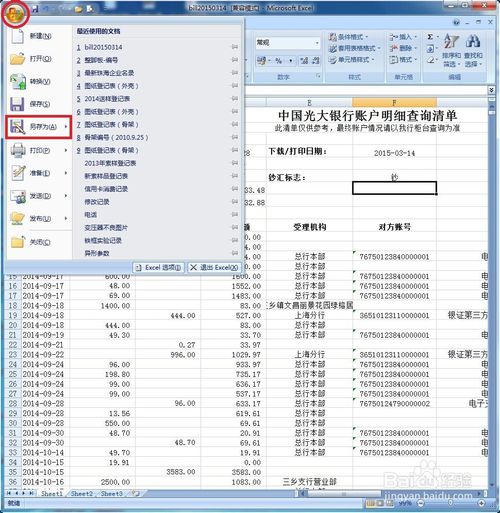Screen dimensions: 500x513
Task: Expand the formula bar chevron
Action: click(491, 90)
